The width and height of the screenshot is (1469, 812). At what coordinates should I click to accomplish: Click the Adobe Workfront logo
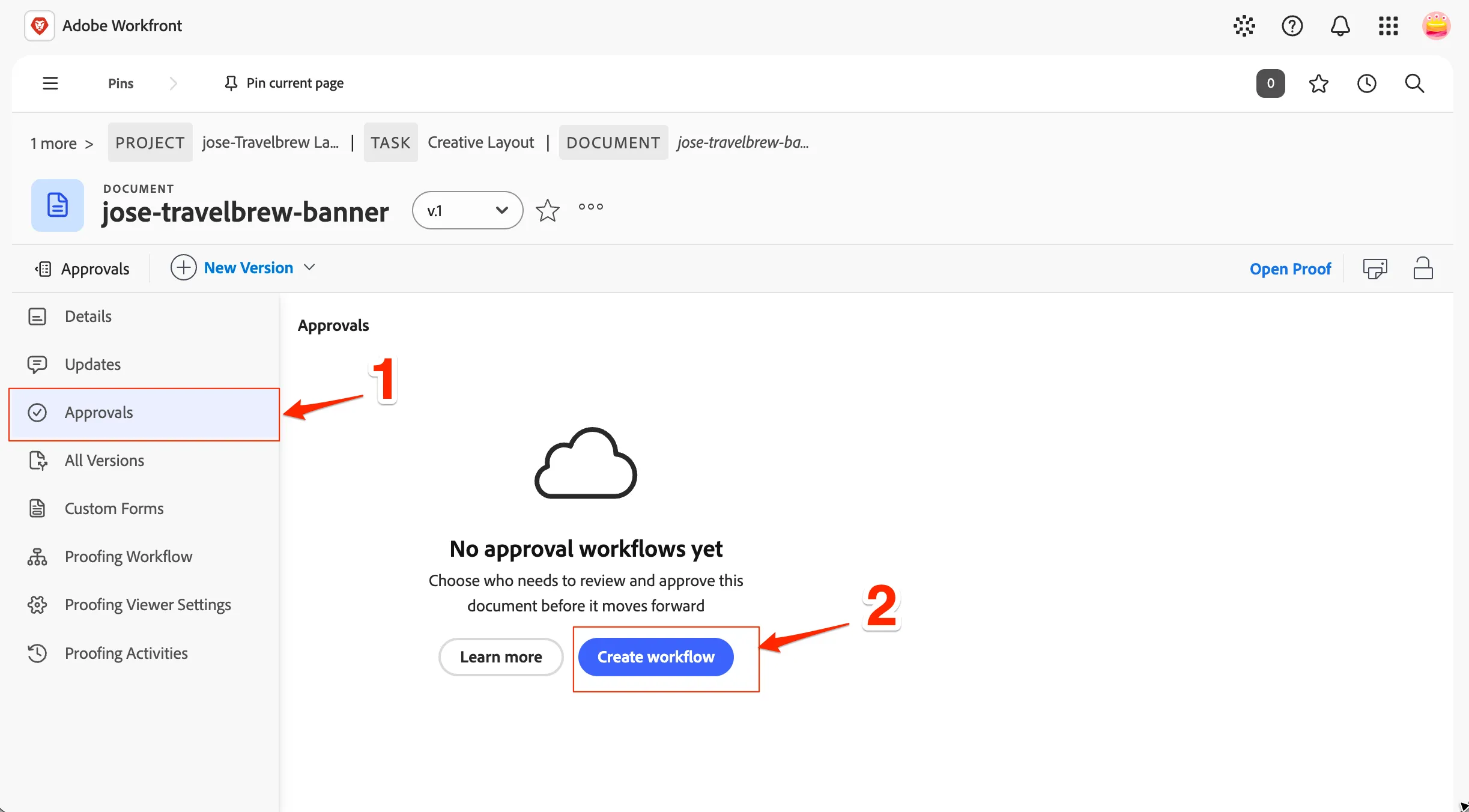click(x=40, y=26)
